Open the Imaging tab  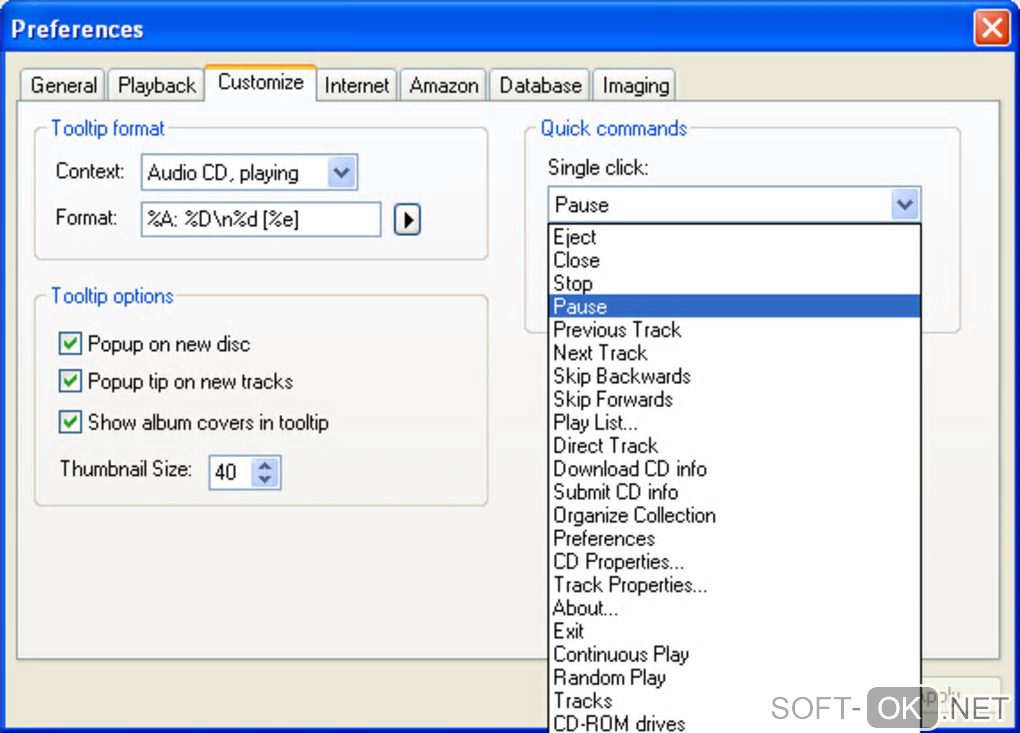(x=635, y=85)
